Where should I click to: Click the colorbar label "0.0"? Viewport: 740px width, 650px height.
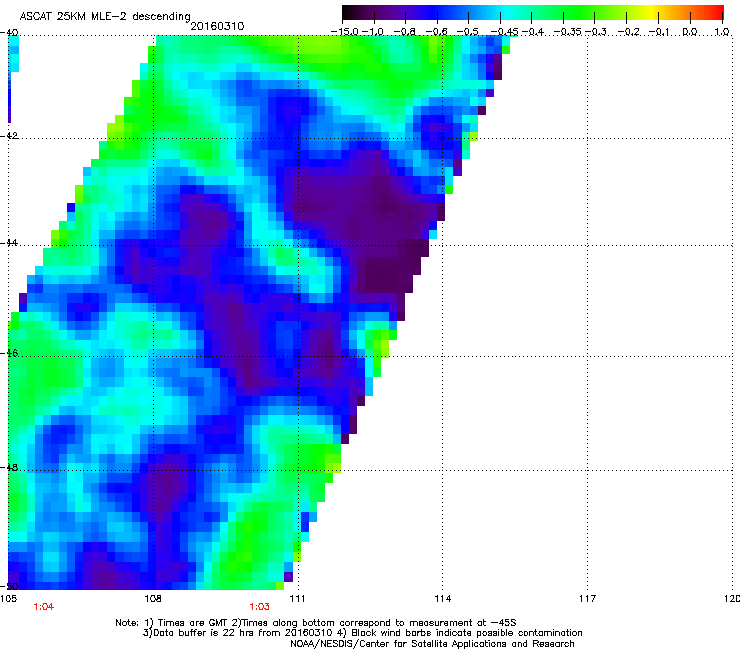(x=690, y=32)
